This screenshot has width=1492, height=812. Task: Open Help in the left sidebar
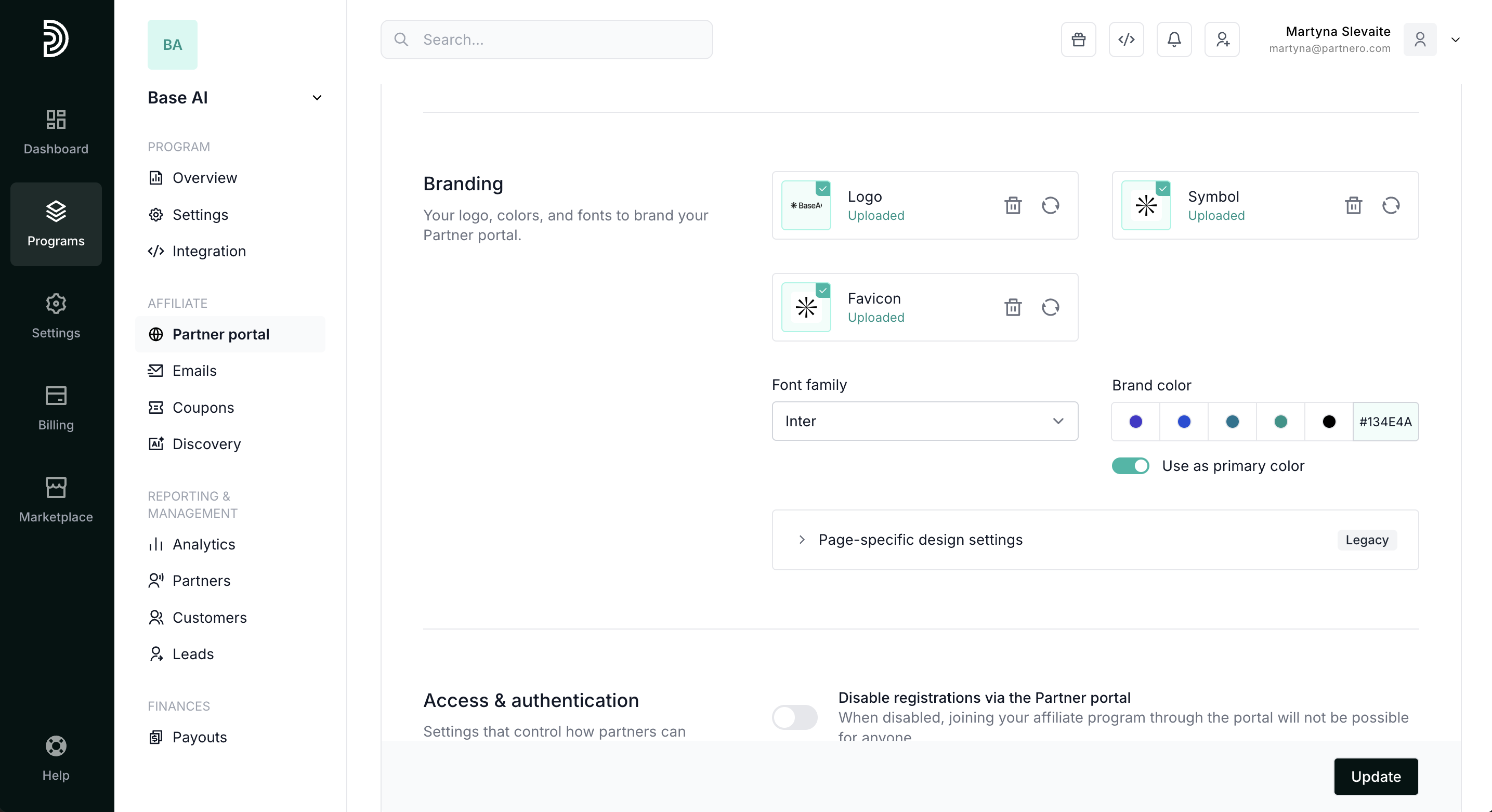(x=56, y=758)
